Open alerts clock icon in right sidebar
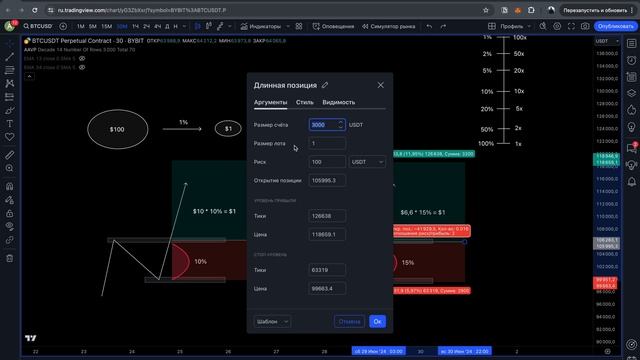 (x=631, y=60)
